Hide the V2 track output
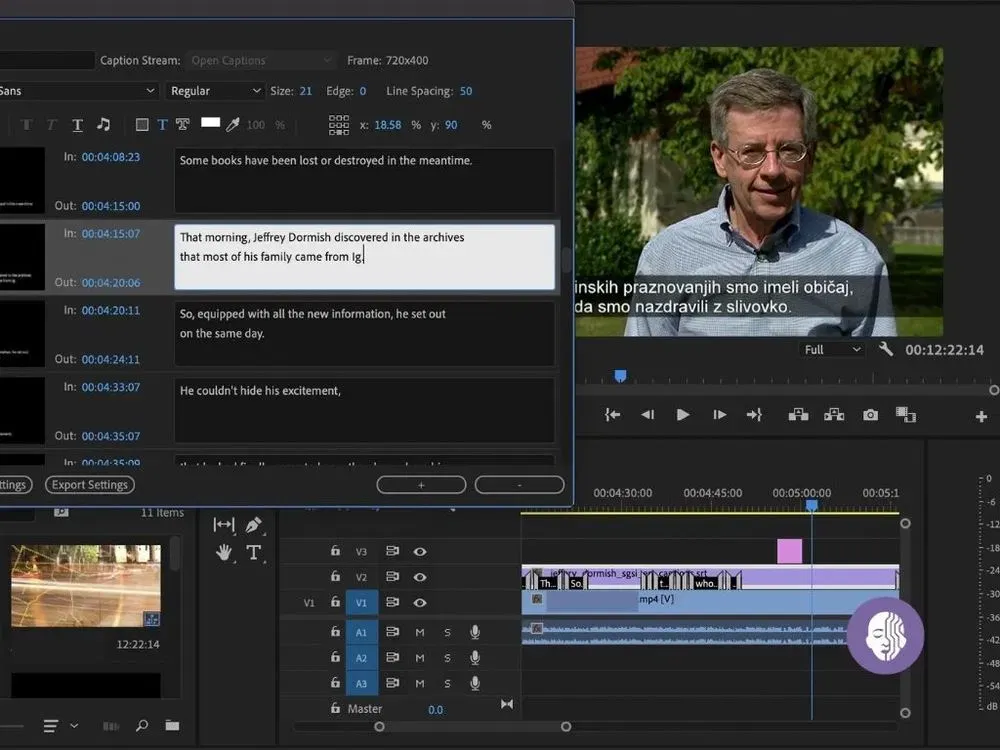This screenshot has height=750, width=1000. 420,577
